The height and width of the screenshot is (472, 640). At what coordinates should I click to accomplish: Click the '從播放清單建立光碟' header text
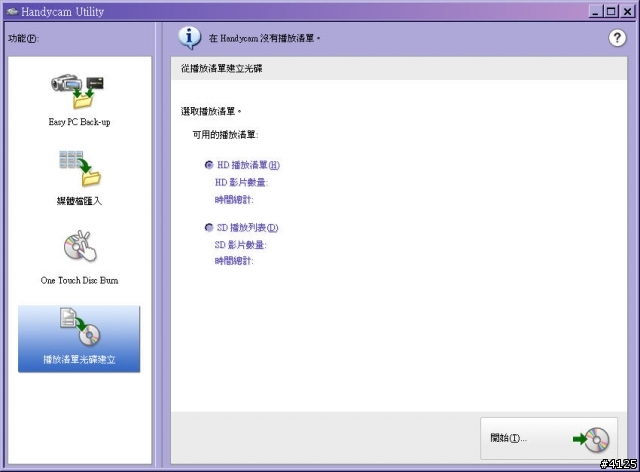point(222,68)
